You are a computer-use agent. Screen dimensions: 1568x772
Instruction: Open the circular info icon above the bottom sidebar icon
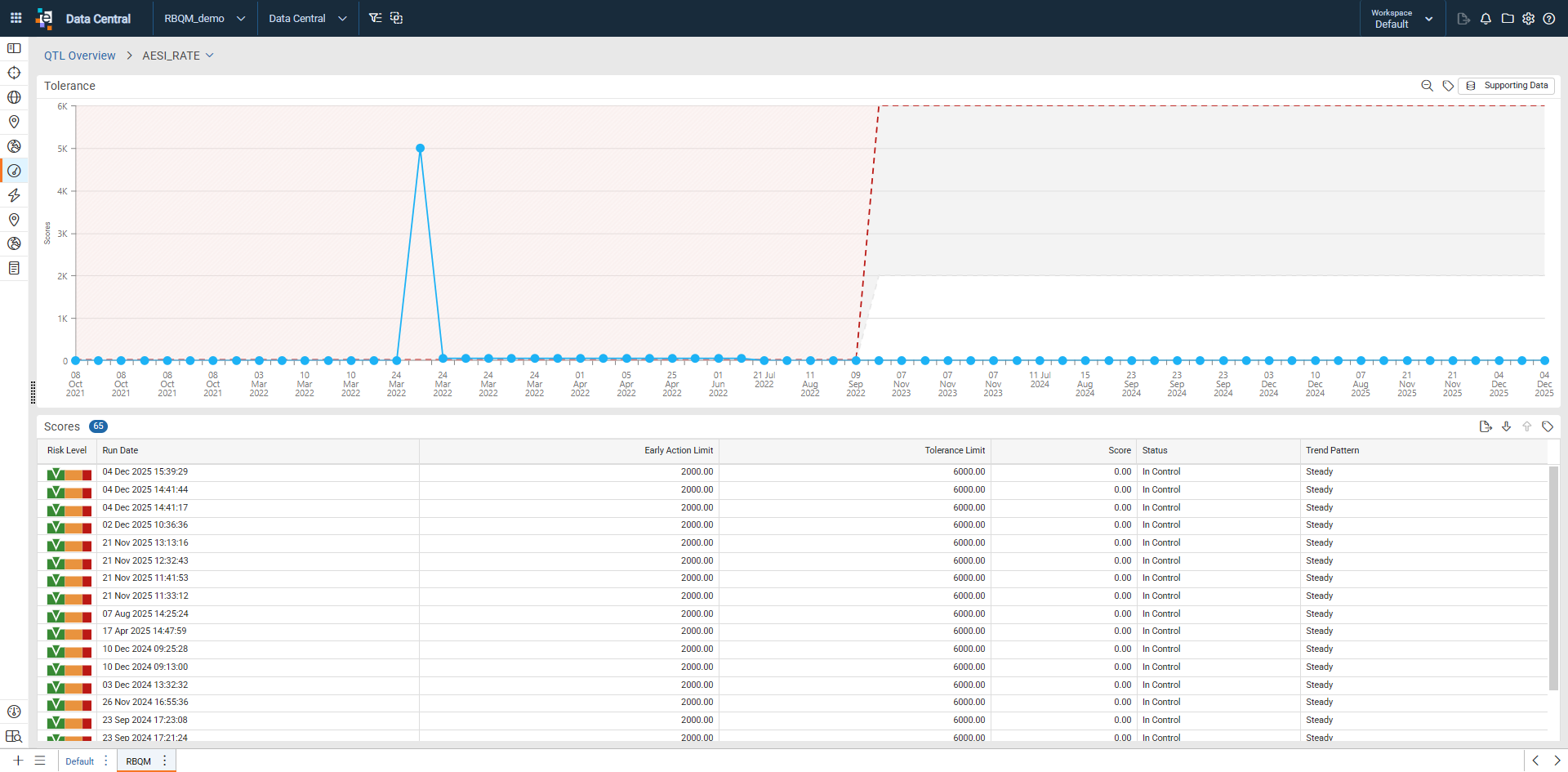point(14,712)
